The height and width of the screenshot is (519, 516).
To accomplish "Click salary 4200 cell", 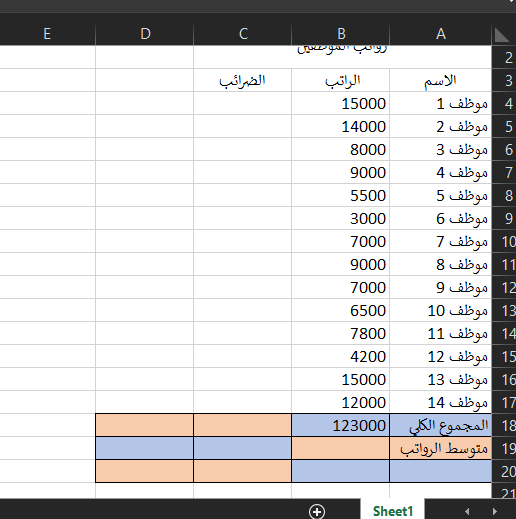I will click(x=341, y=357).
